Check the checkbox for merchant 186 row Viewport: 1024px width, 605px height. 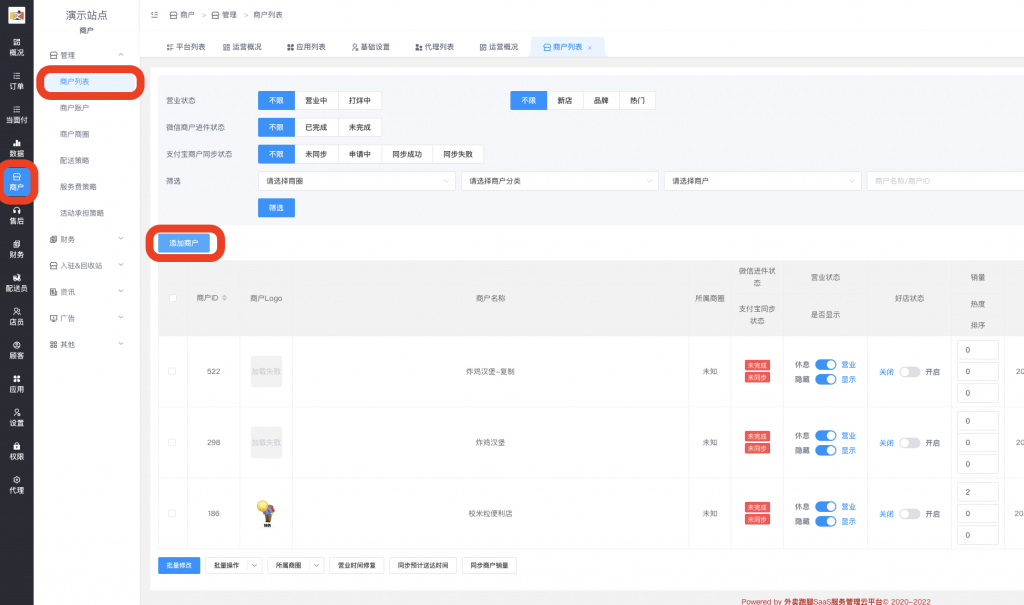pyautogui.click(x=172, y=513)
